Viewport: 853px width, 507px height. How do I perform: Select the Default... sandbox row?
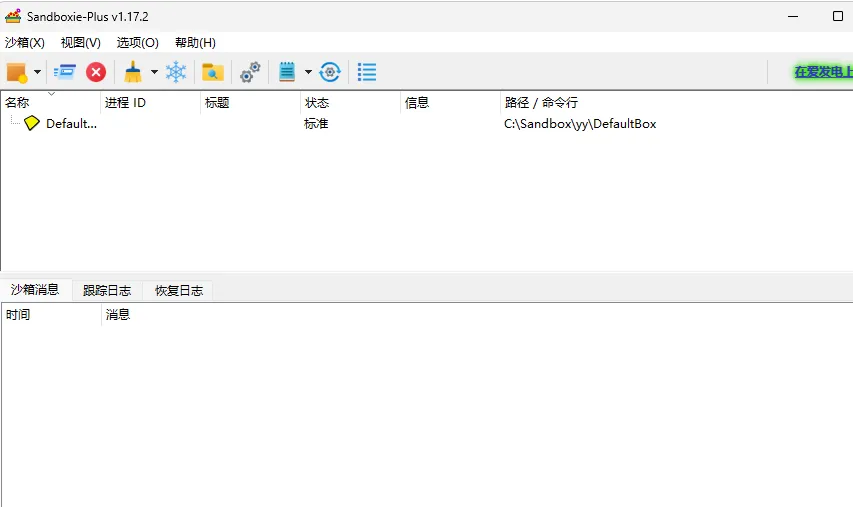coord(426,123)
